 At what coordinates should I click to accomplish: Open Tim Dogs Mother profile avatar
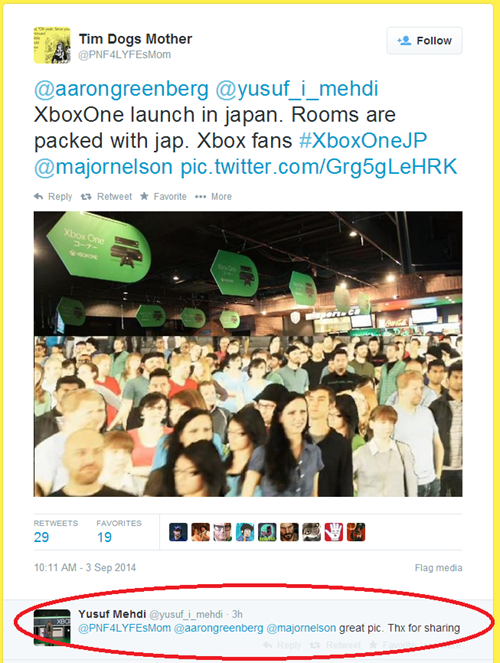[52, 45]
